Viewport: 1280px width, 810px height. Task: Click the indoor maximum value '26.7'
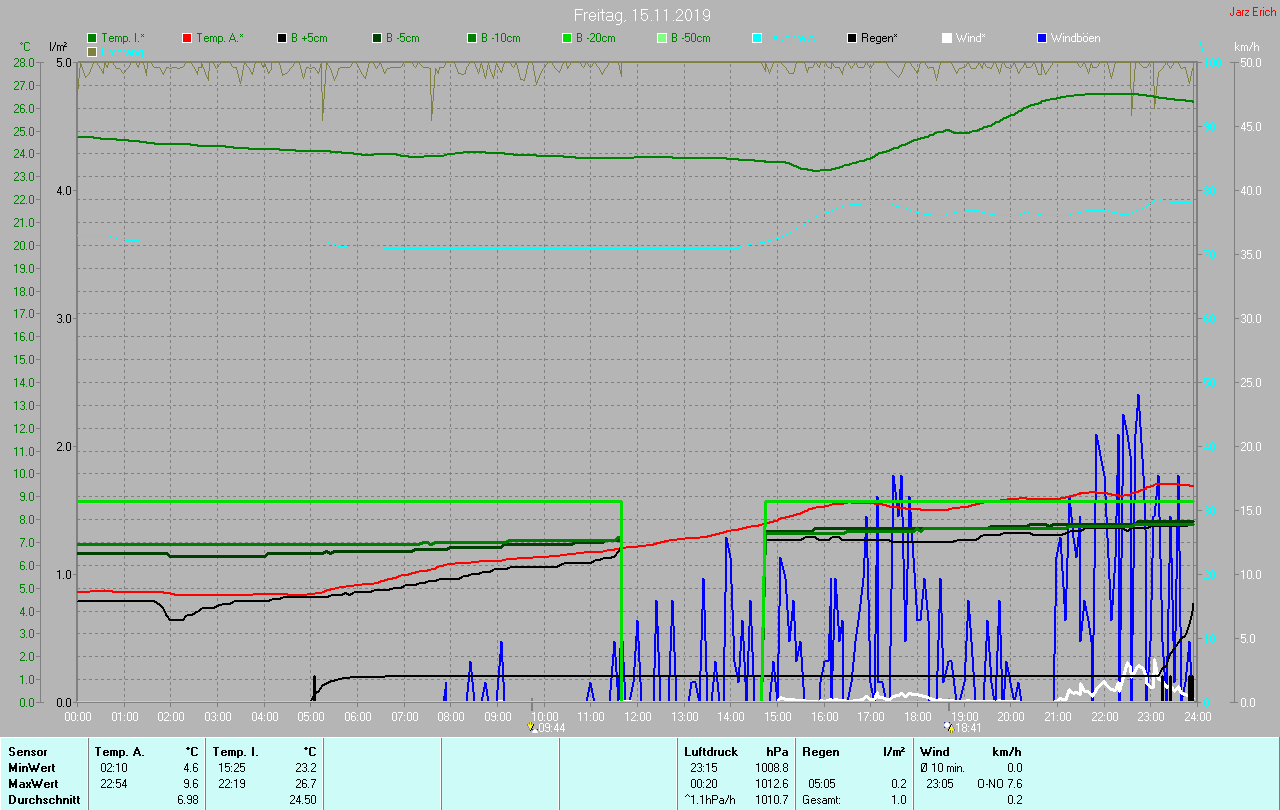point(306,784)
